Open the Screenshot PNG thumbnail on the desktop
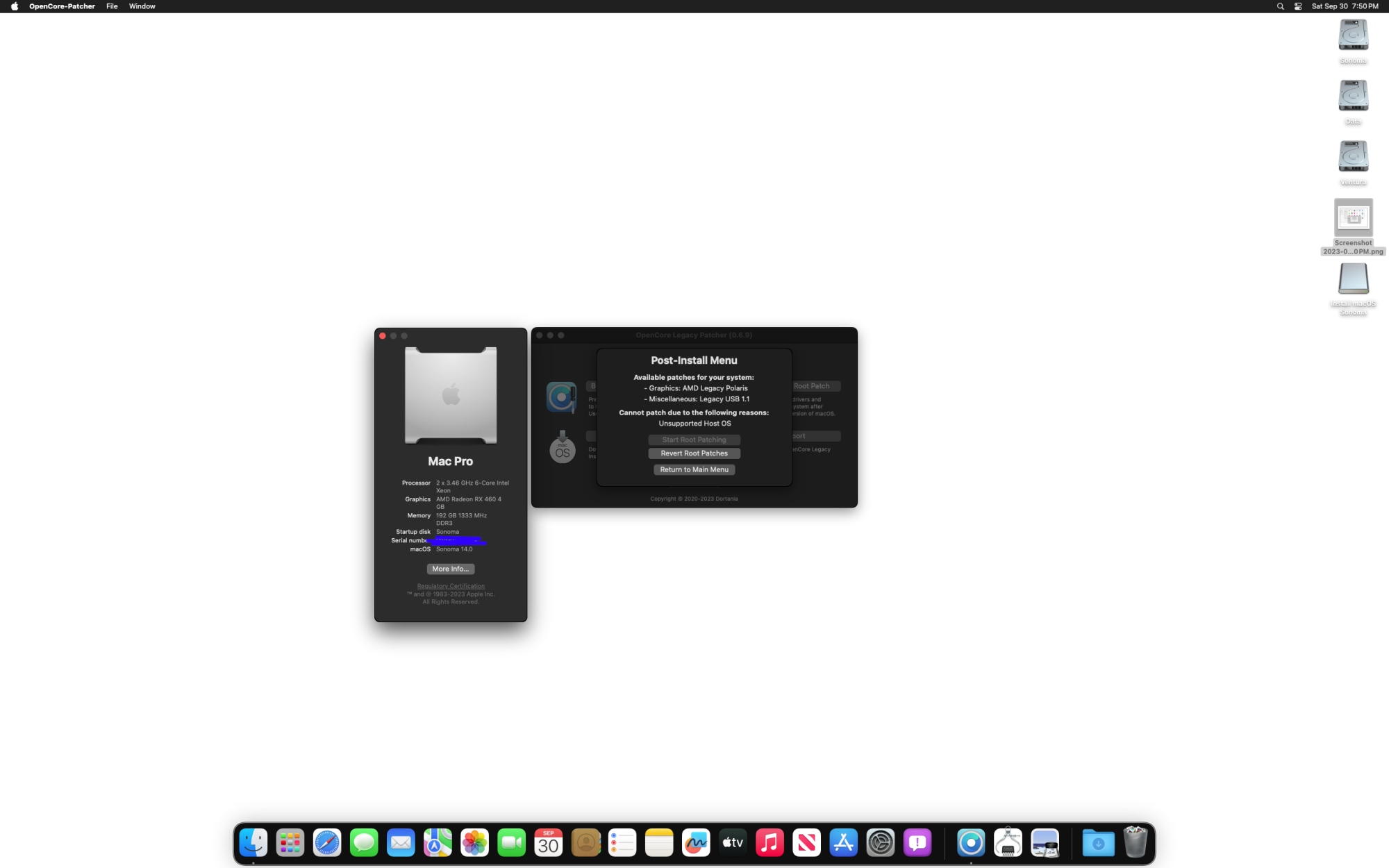The image size is (1389, 868). (x=1353, y=217)
